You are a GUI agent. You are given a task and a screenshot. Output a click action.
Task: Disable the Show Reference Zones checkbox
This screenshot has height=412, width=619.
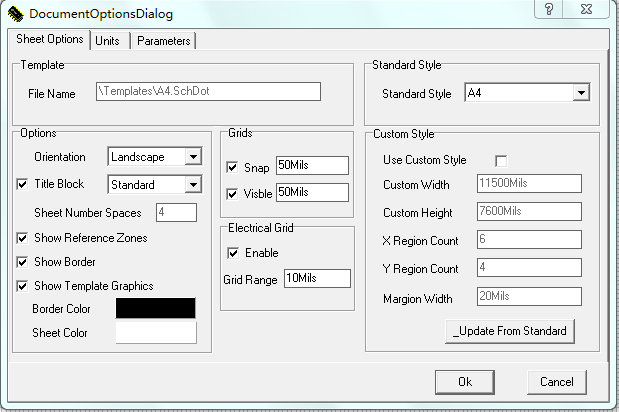pos(23,238)
